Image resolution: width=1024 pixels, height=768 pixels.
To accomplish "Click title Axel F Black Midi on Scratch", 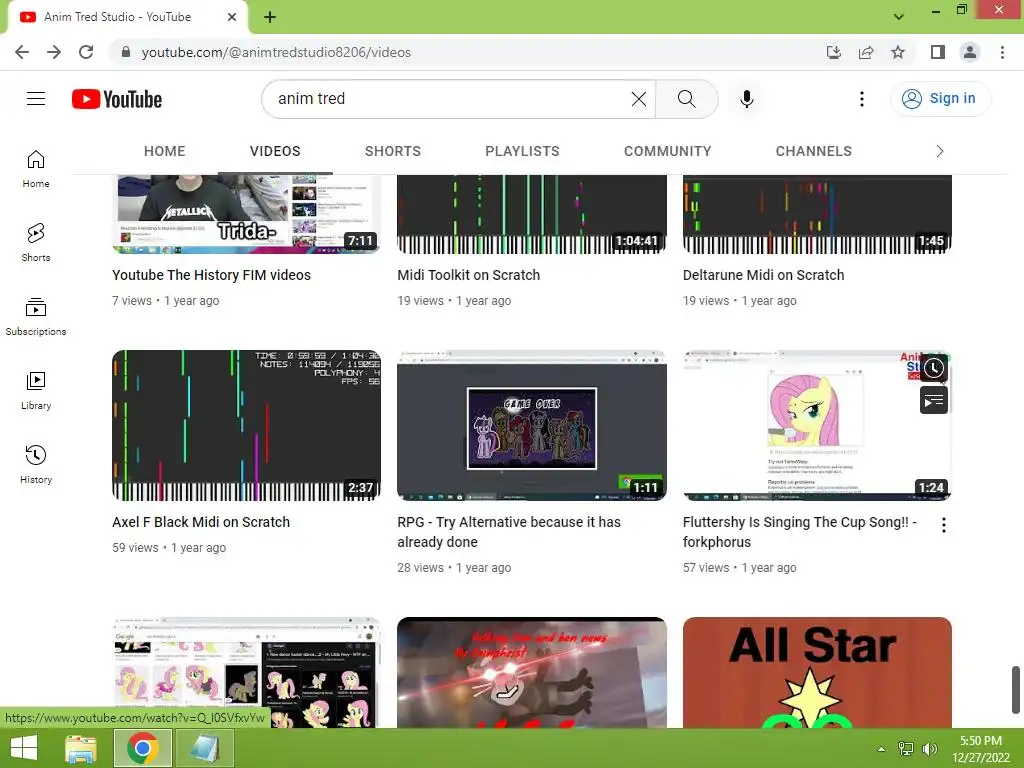I will (x=200, y=522).
